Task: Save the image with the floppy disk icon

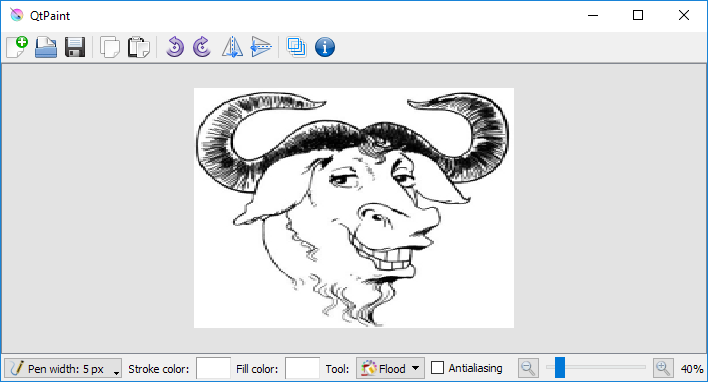Action: (75, 47)
